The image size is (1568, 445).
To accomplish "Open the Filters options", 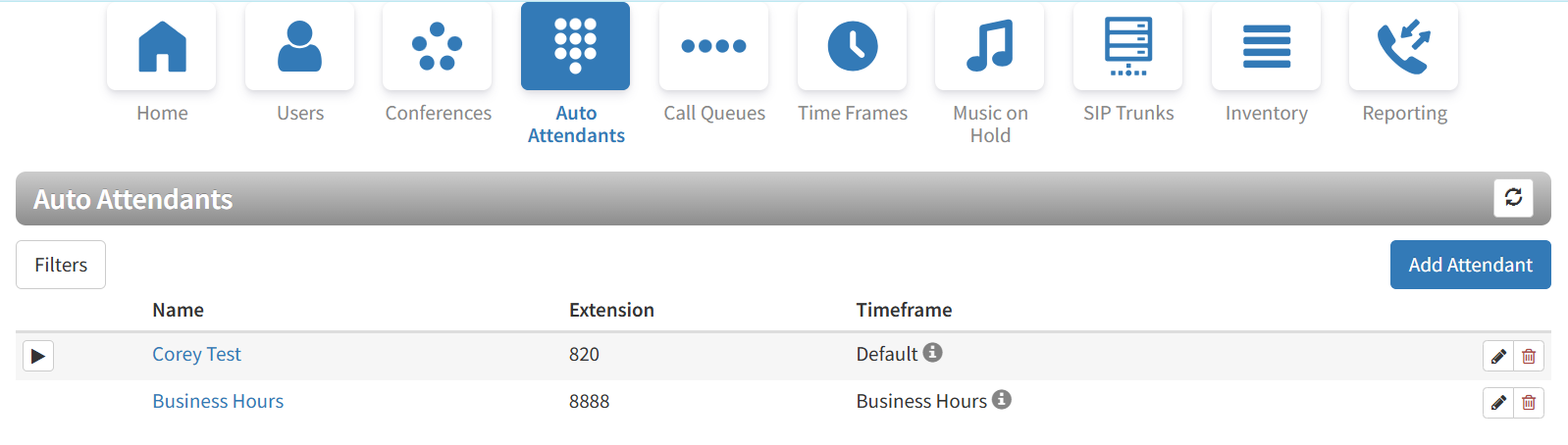I will (x=61, y=265).
